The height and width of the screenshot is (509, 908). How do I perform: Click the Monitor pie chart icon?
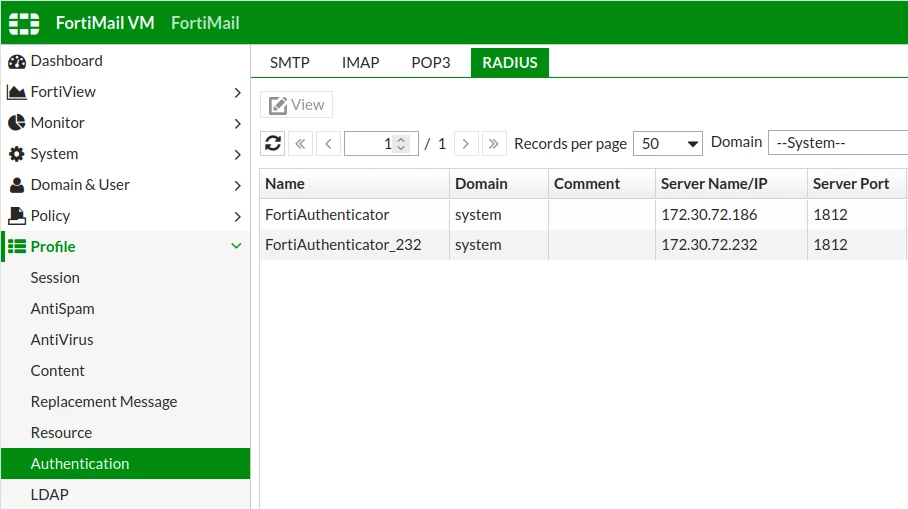17,123
